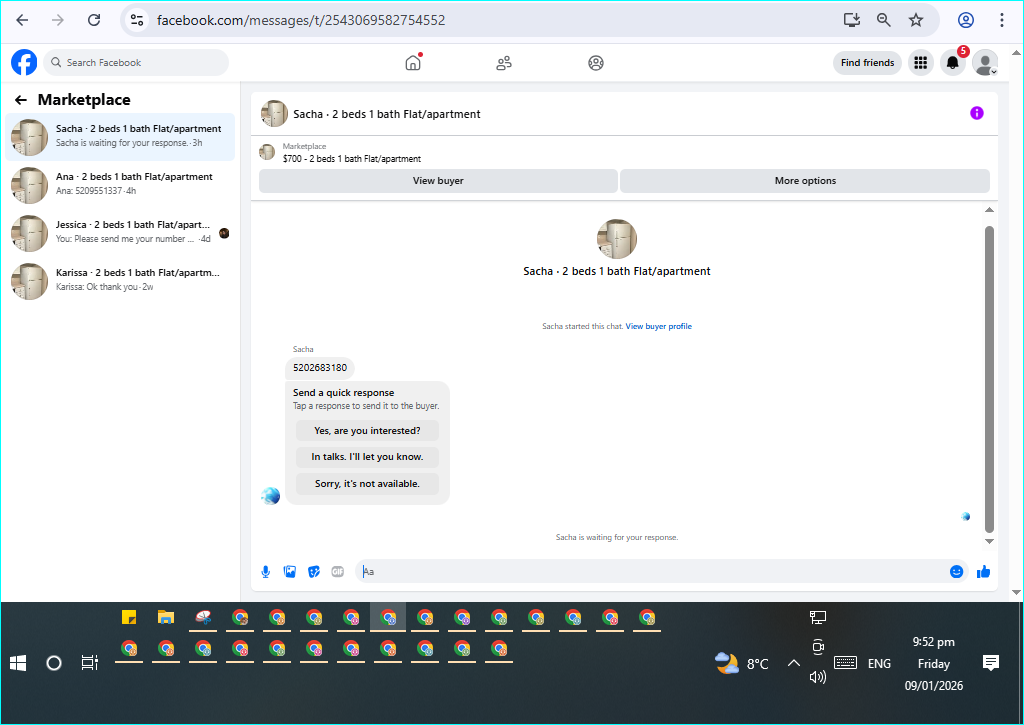Open the Groups icon in top navigation
This screenshot has width=1024, height=725.
tap(596, 63)
